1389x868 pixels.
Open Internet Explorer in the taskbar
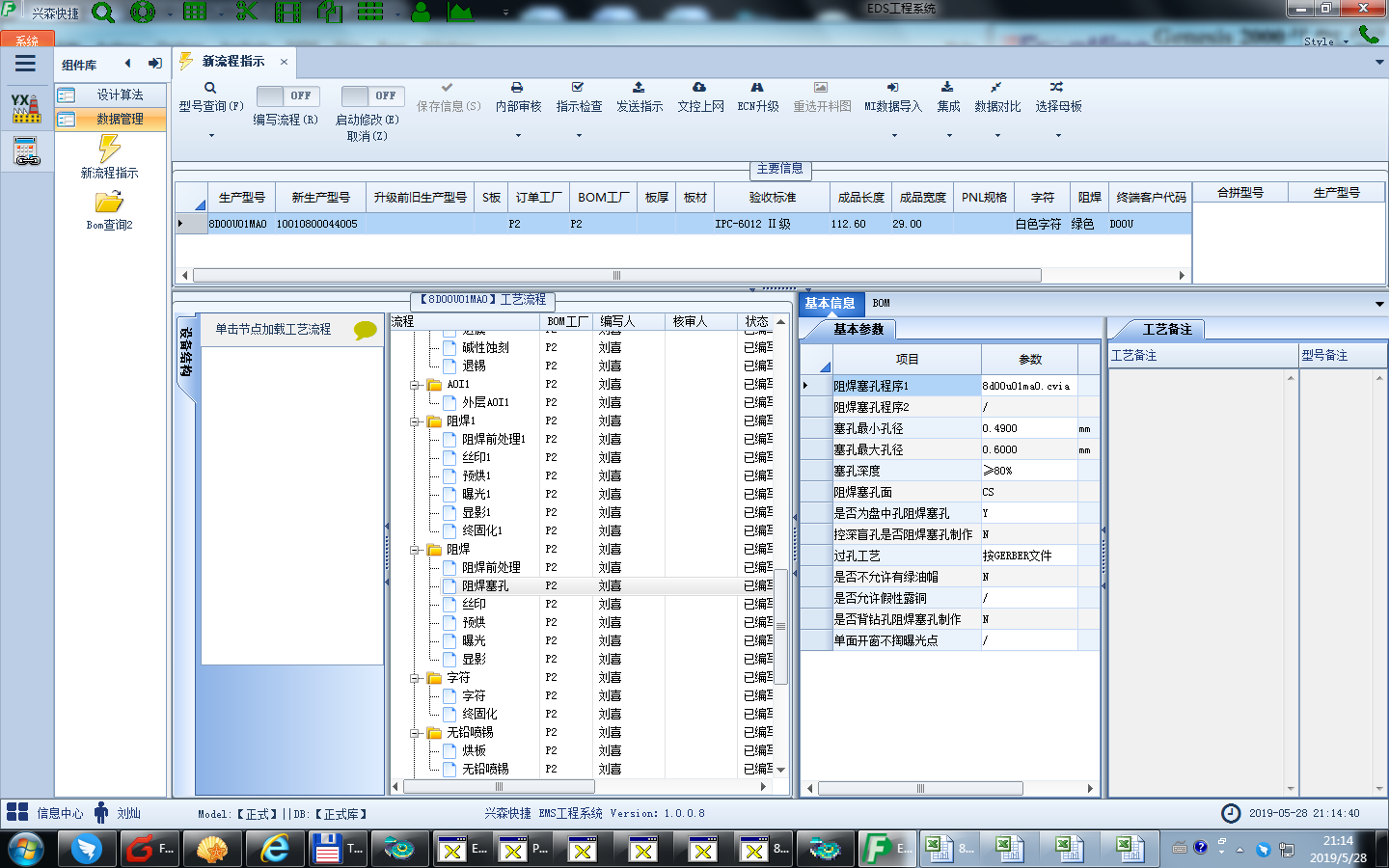pyautogui.click(x=275, y=849)
